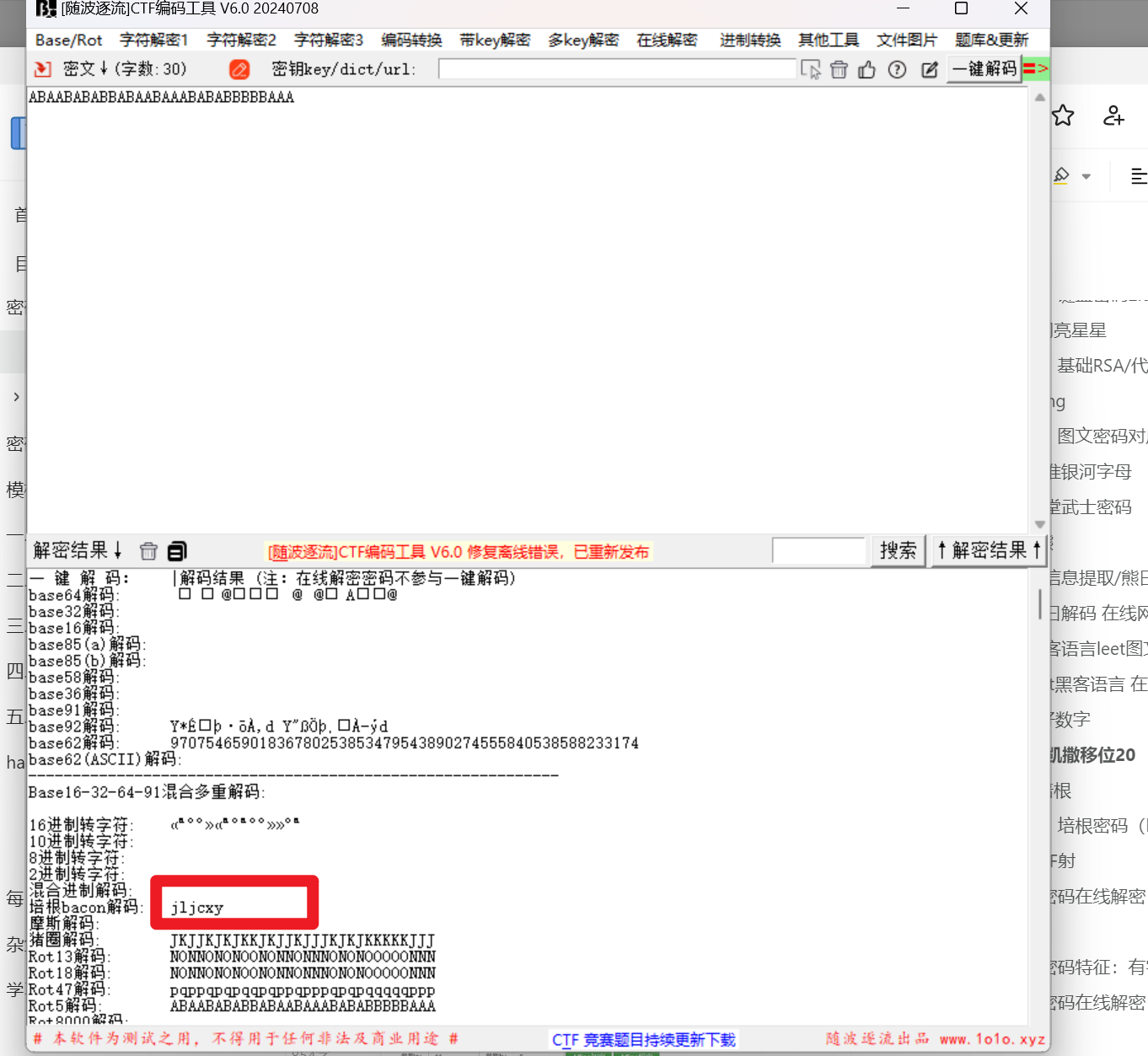
Task: Open the CTF 竞赛题目持续更新下载 link
Action: click(x=644, y=1040)
